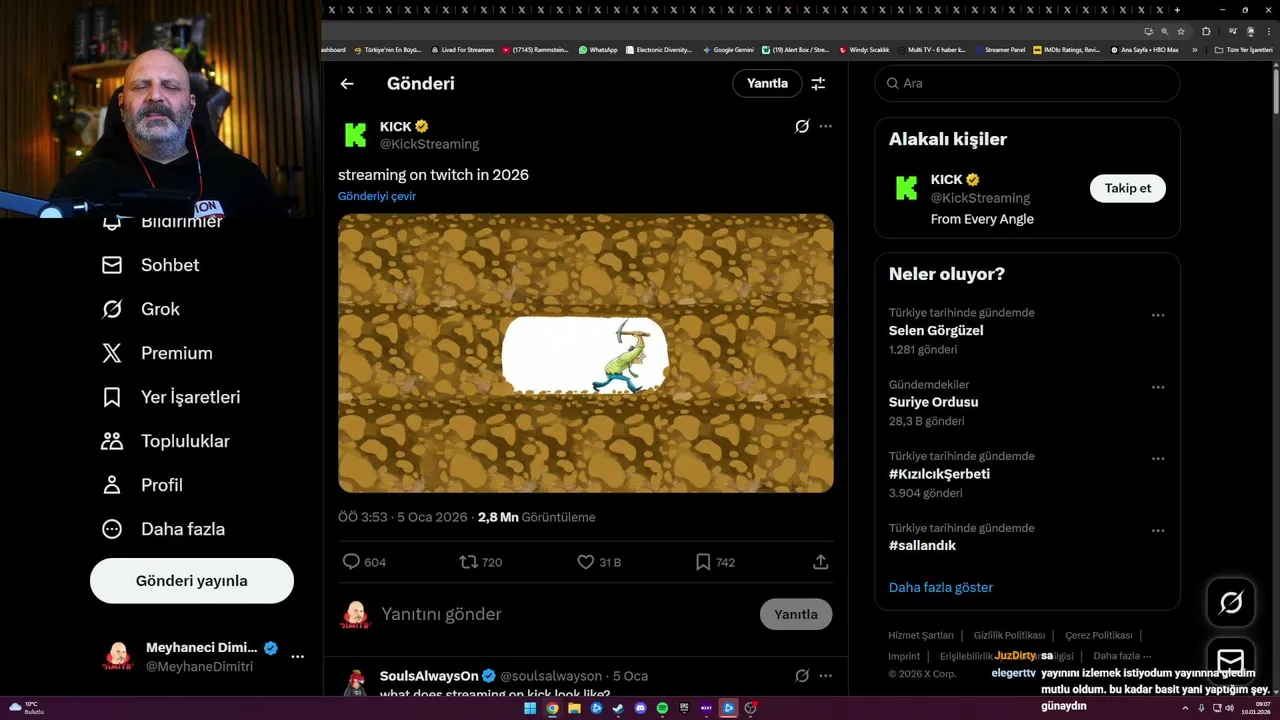Open the browser extensions puzzle icon

click(1206, 31)
